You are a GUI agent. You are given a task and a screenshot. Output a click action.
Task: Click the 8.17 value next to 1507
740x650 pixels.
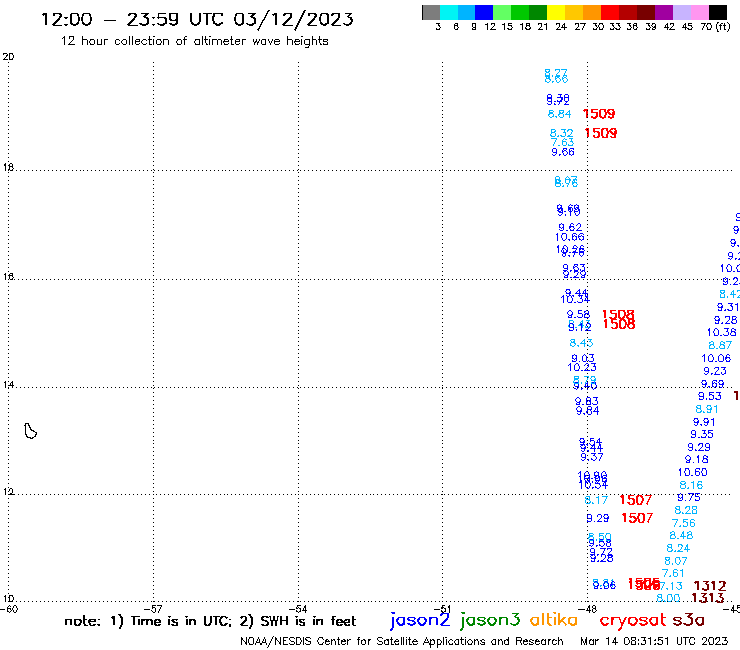pyautogui.click(x=597, y=500)
